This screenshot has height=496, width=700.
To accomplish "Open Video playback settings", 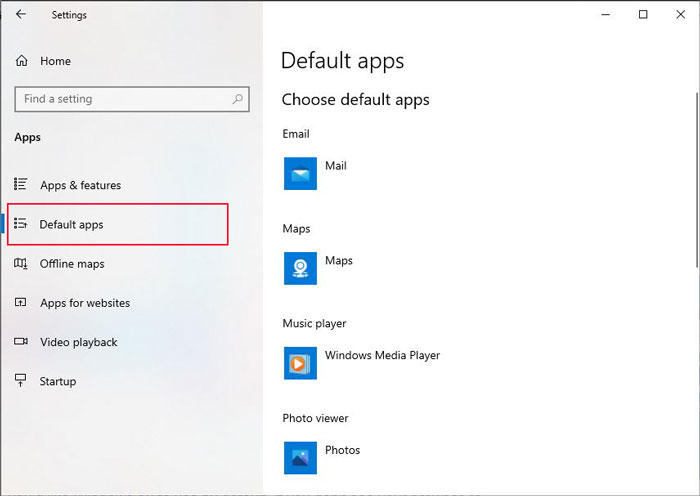I will [x=79, y=342].
